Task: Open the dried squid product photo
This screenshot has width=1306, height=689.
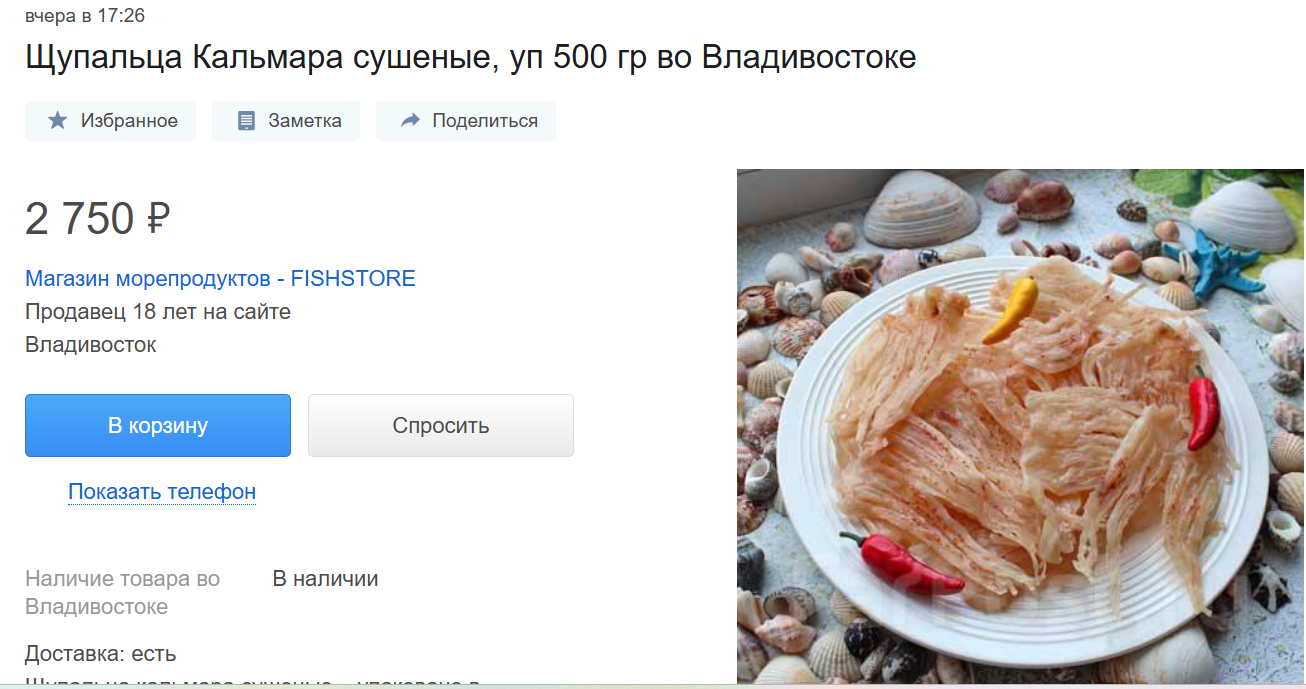Action: point(1021,426)
